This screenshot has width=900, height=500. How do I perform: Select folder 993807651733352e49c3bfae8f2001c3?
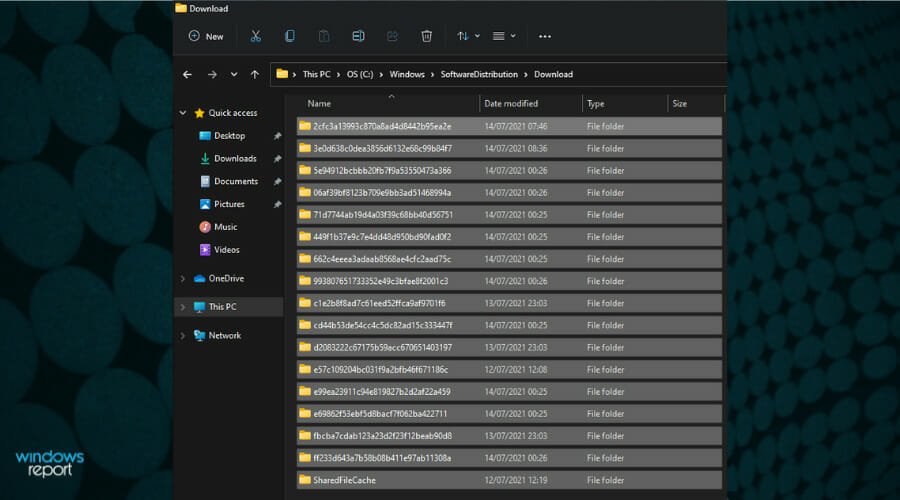509,281
